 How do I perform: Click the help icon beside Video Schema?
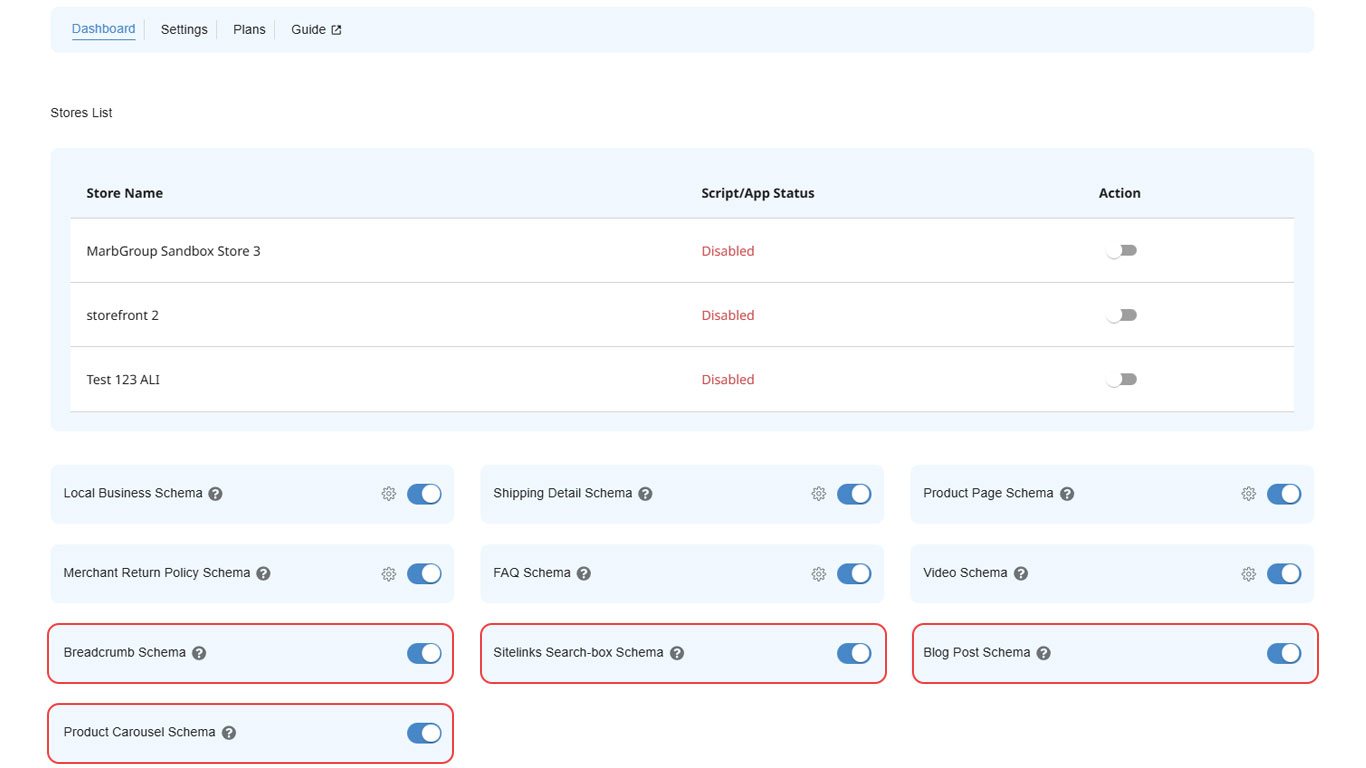click(1020, 573)
